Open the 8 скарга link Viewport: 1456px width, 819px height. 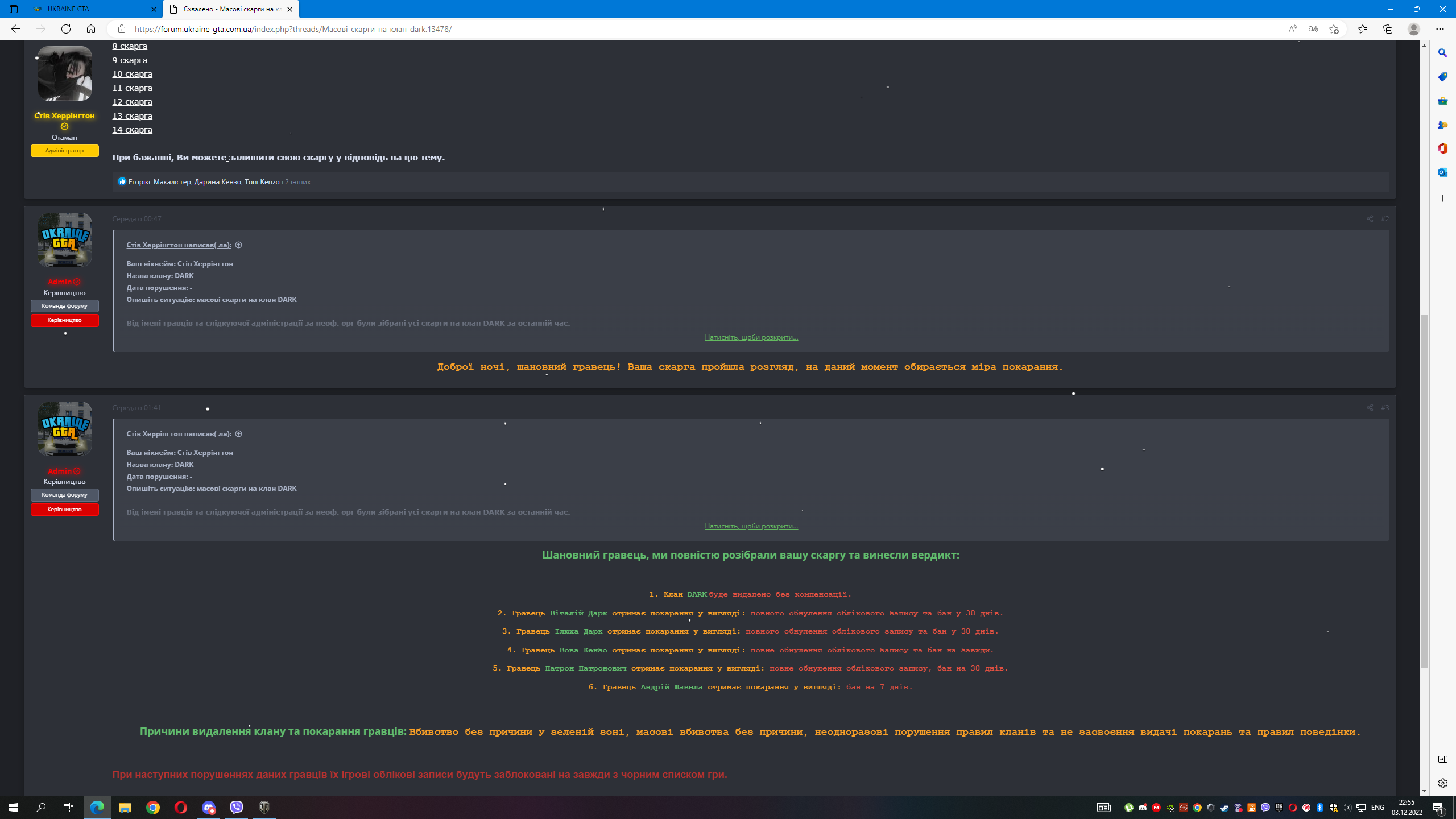(x=130, y=46)
